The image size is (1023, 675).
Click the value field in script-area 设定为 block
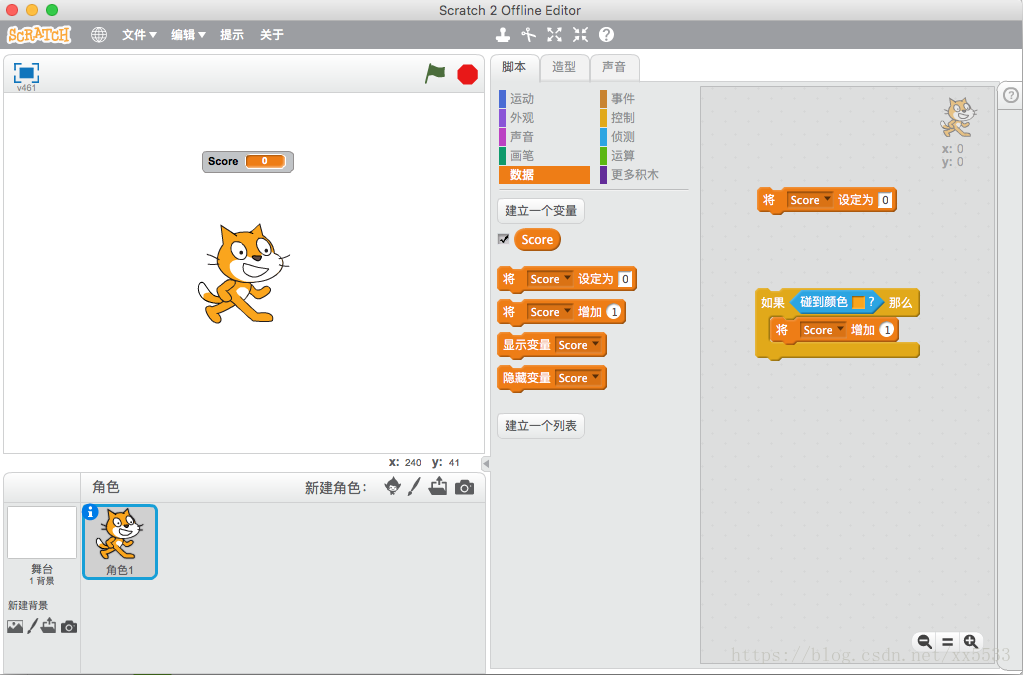tap(885, 200)
